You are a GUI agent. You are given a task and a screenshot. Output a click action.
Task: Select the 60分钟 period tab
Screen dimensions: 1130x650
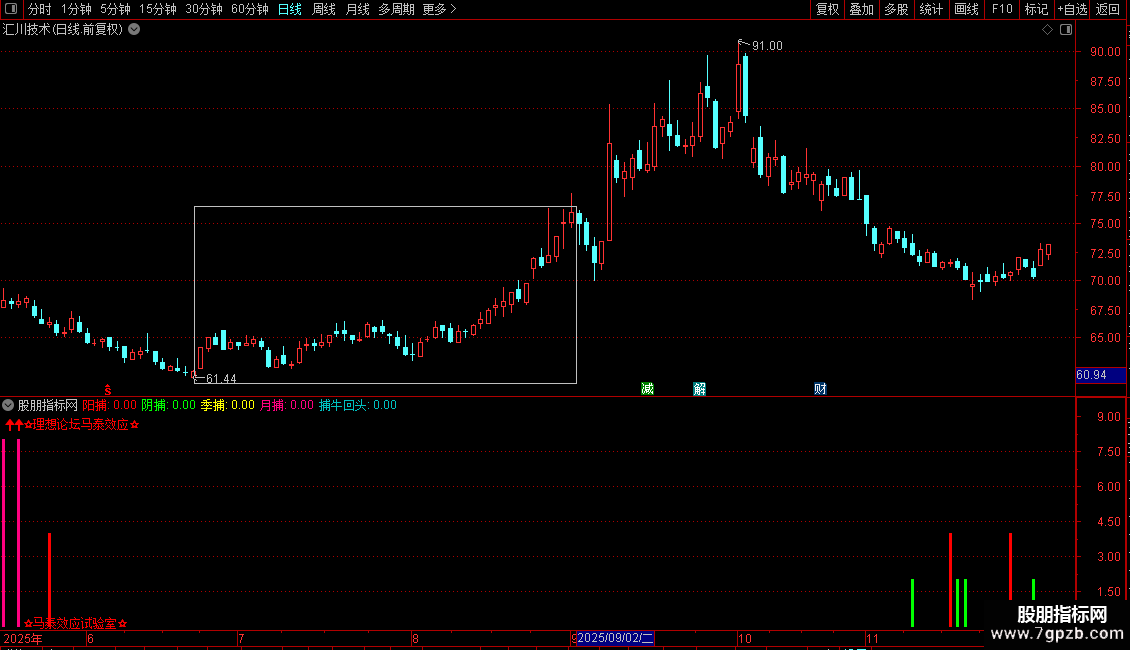coord(250,9)
